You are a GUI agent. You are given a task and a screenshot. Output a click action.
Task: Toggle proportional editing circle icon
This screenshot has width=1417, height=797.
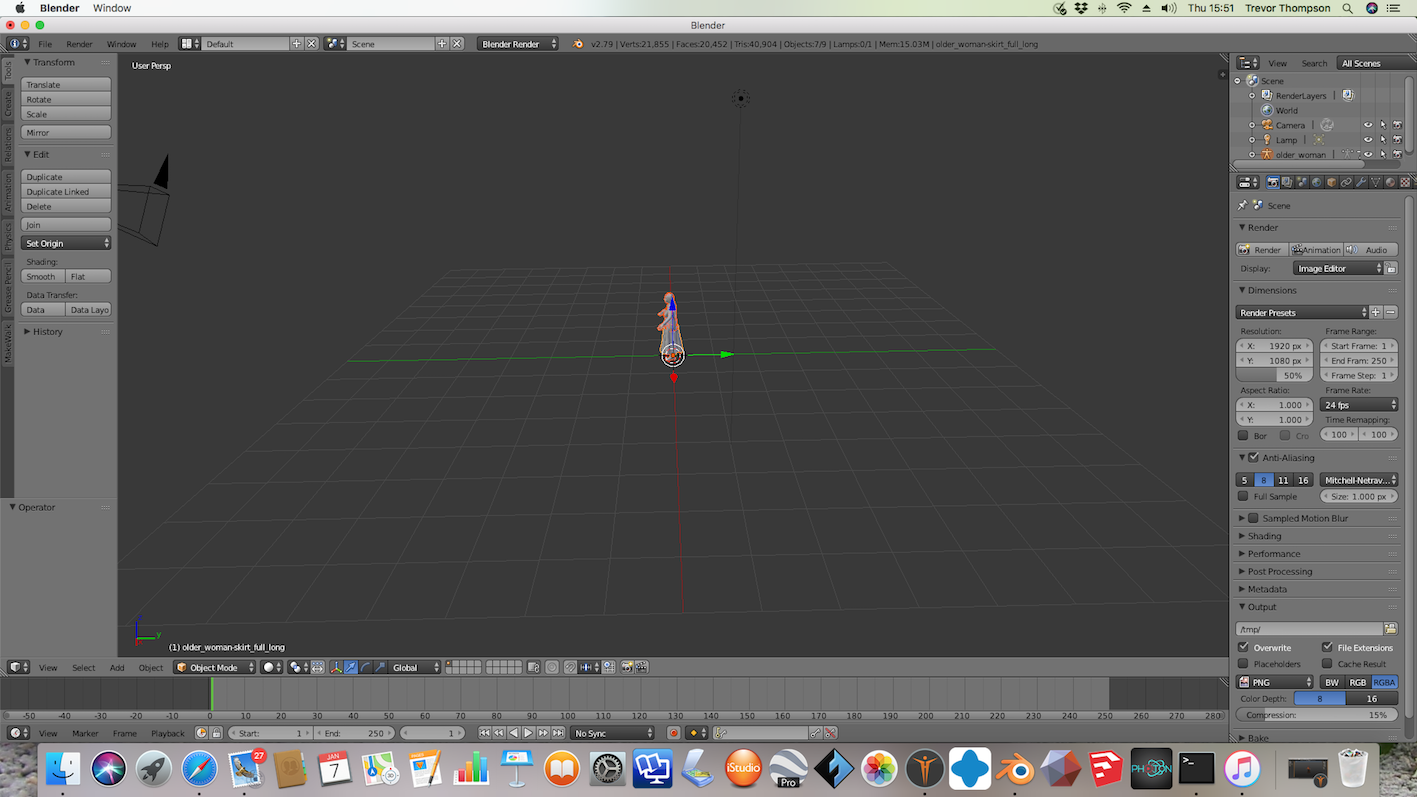click(552, 667)
